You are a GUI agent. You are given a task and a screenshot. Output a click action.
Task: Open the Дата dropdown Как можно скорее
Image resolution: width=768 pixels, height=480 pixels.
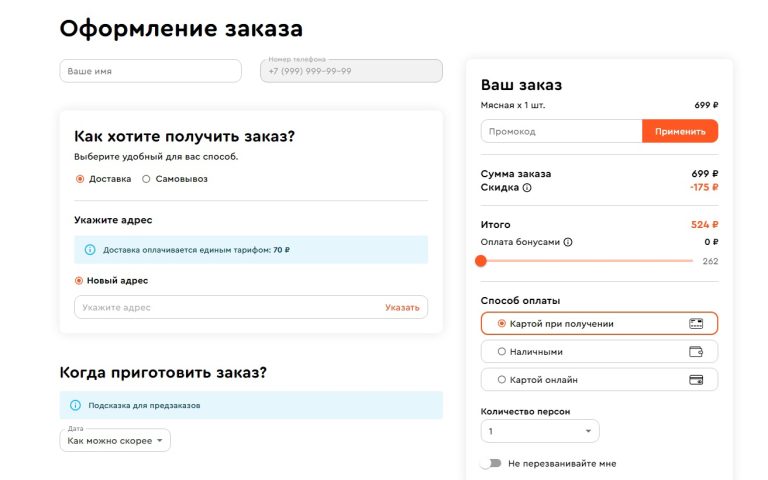point(115,440)
